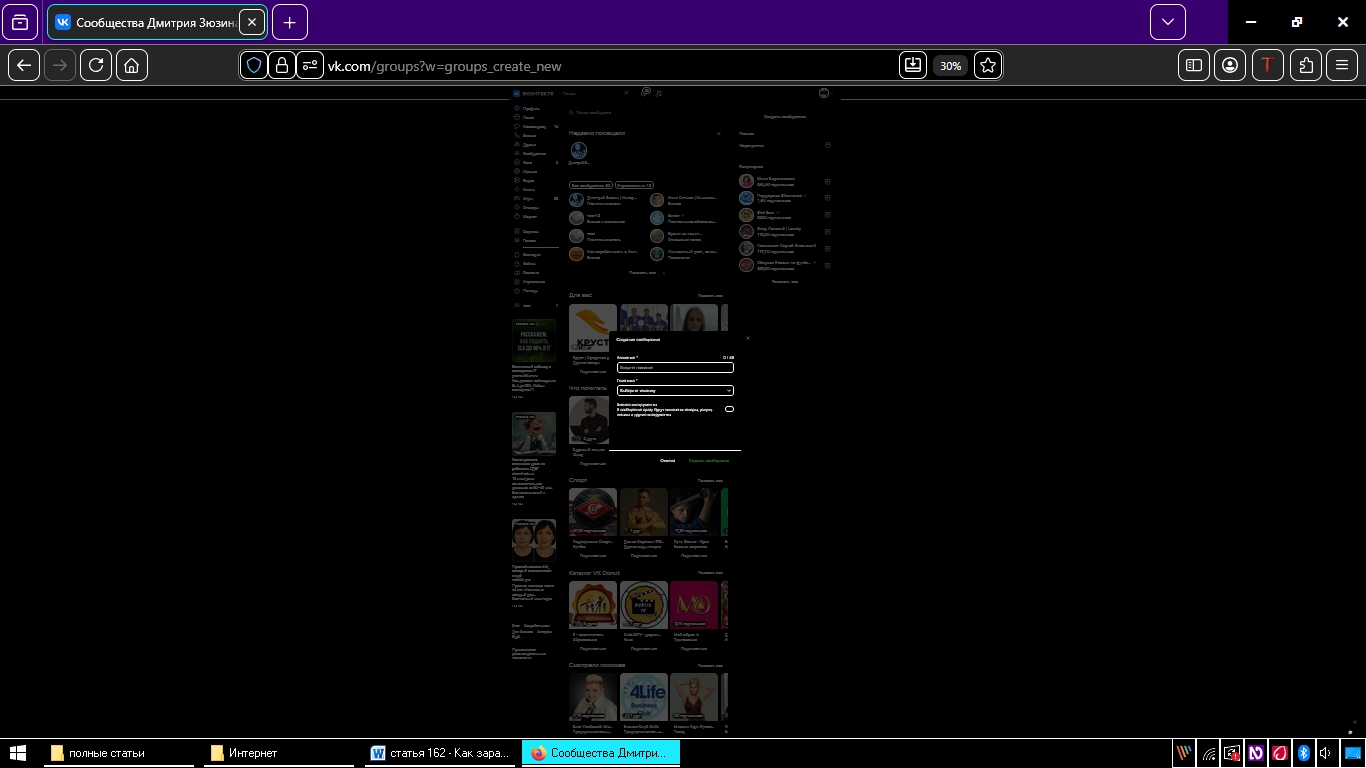Viewport: 1366px width, 768px height.
Task: Open the downloads panel in the toolbar
Action: (912, 65)
